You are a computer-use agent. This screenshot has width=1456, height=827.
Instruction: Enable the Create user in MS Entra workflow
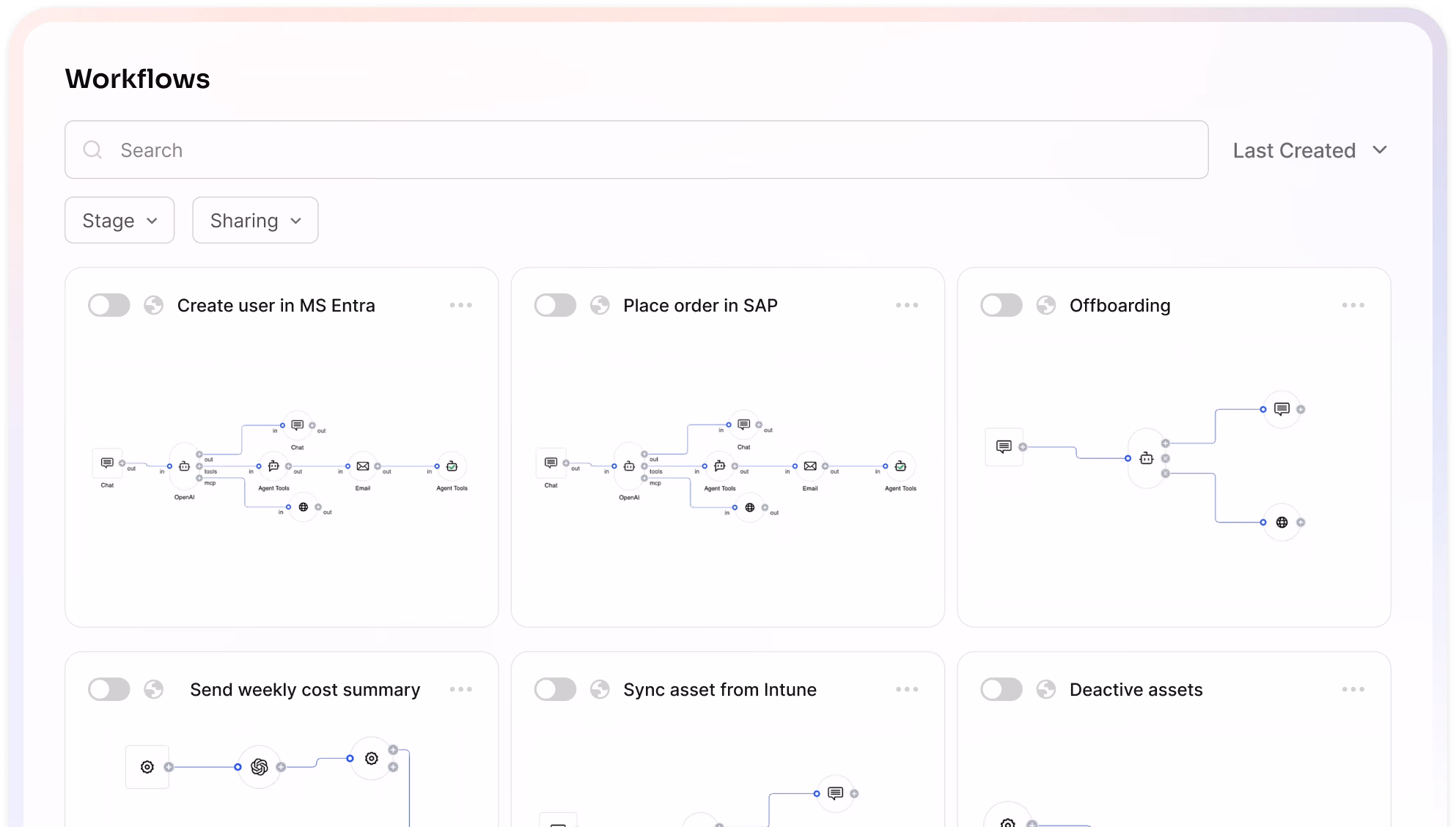pyautogui.click(x=109, y=305)
